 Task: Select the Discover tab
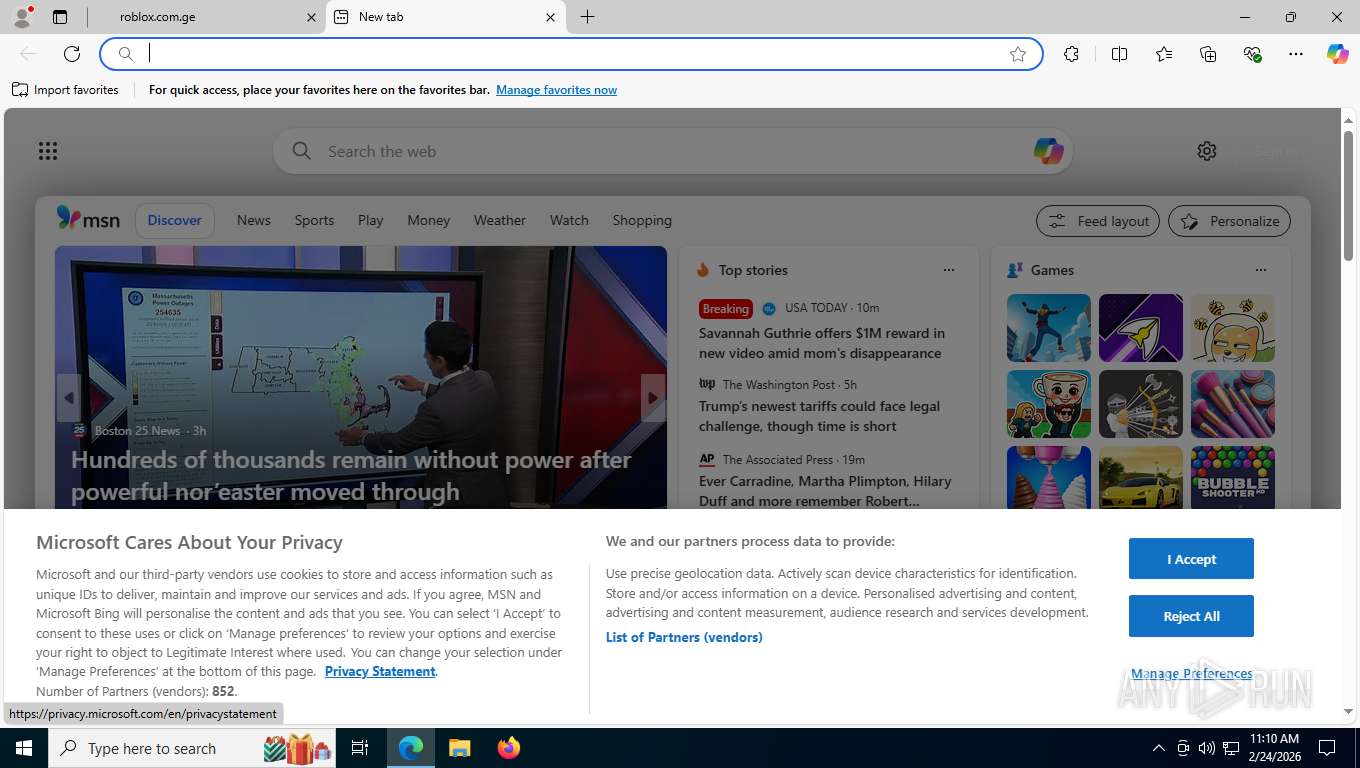pos(175,220)
